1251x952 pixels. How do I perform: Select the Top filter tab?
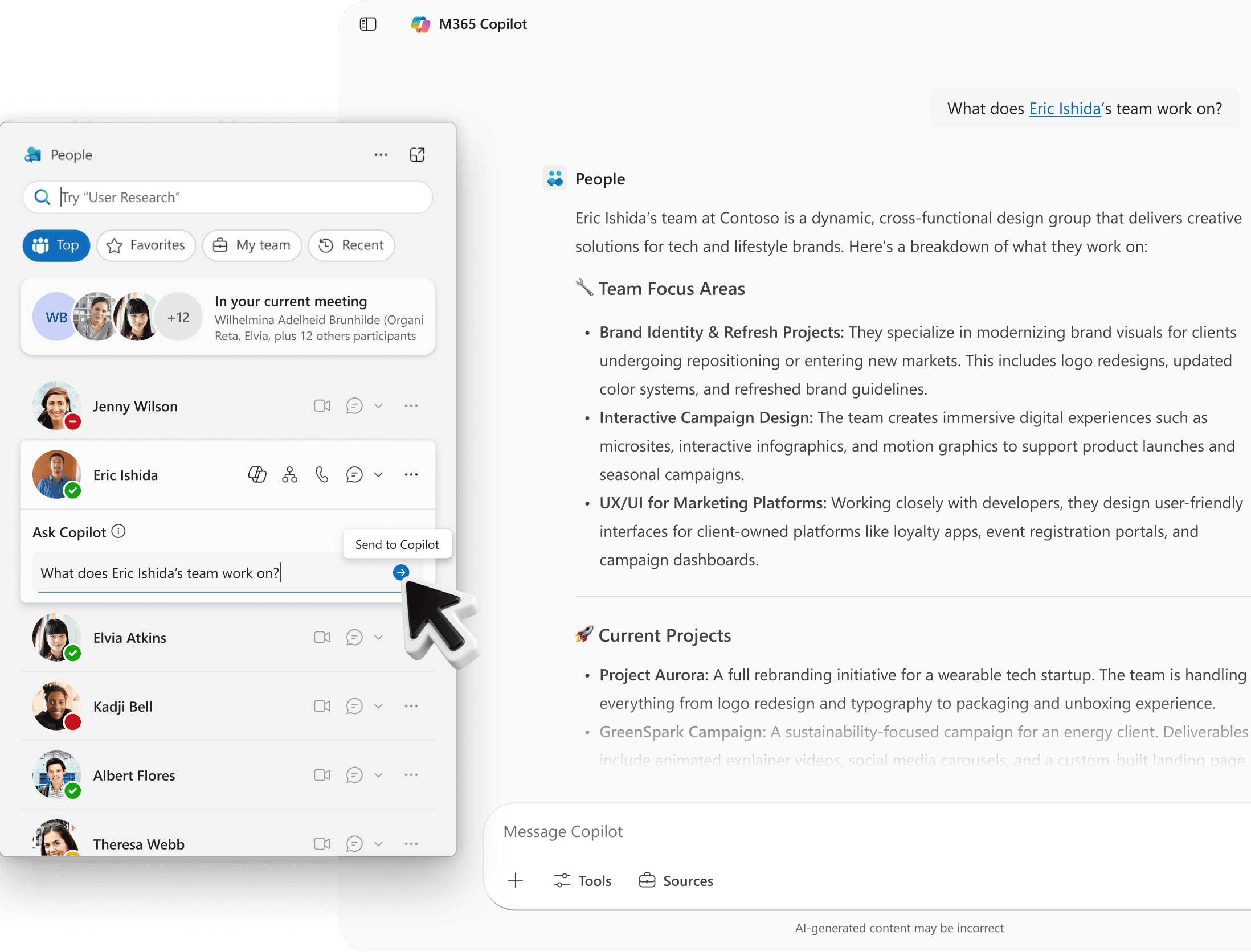(x=56, y=245)
